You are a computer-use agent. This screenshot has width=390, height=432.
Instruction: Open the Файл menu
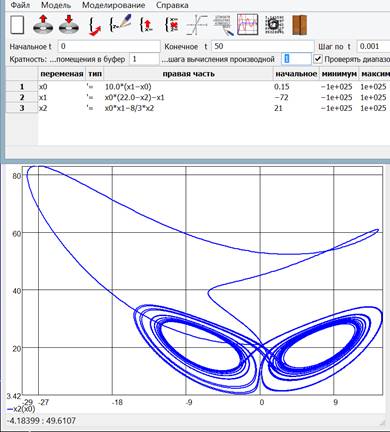point(20,5)
